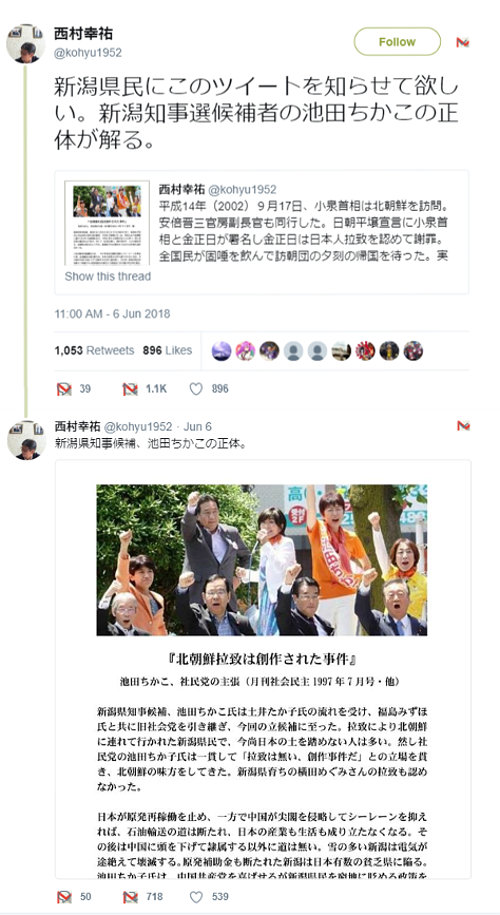The image size is (500, 915).
Task: Click the retweet icon showing 1.1K
Action: 130,389
